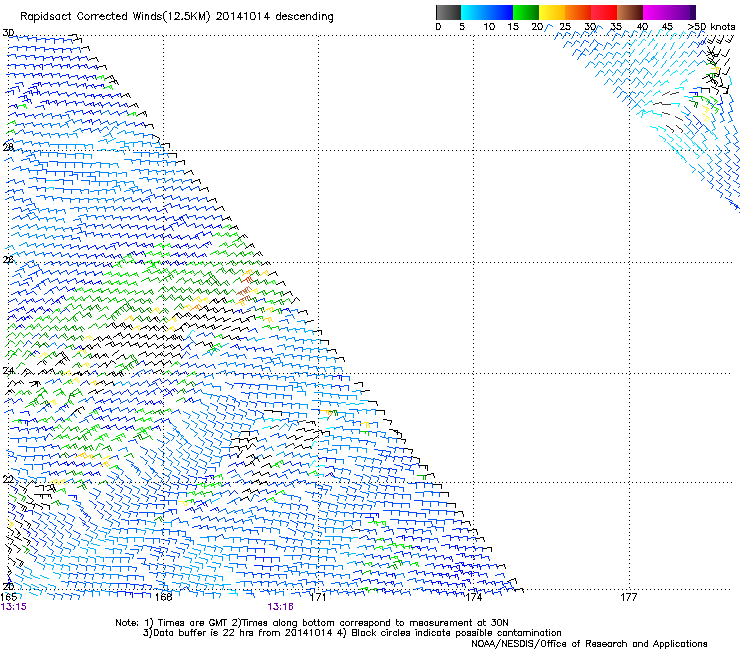This screenshot has width=740, height=650.
Task: Click the latitude label '30' on the axis
Action: pyautogui.click(x=8, y=33)
